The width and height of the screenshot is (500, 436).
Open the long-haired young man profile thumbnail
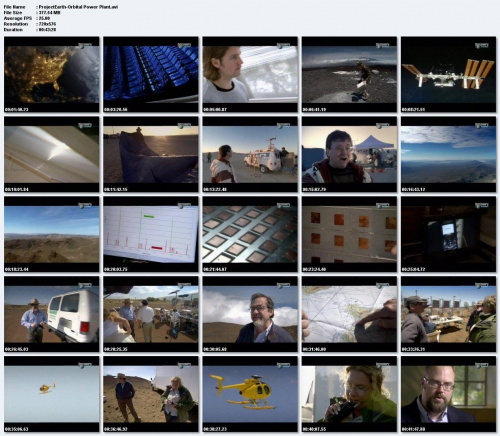(250, 74)
